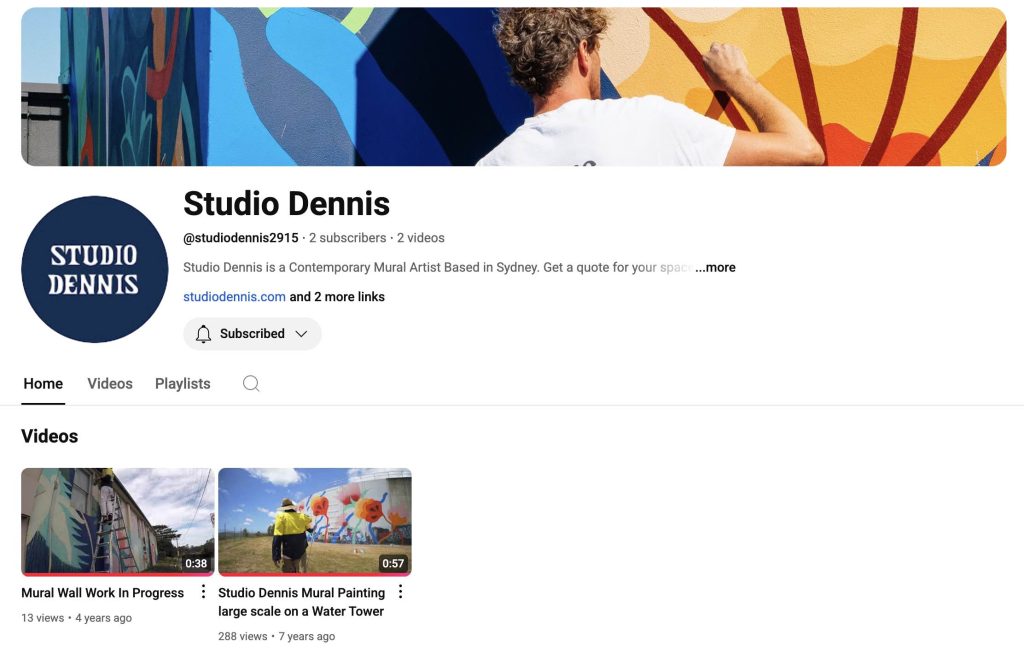Expand the Subscribed dropdown chevron
This screenshot has width=1024, height=665.
tap(302, 333)
